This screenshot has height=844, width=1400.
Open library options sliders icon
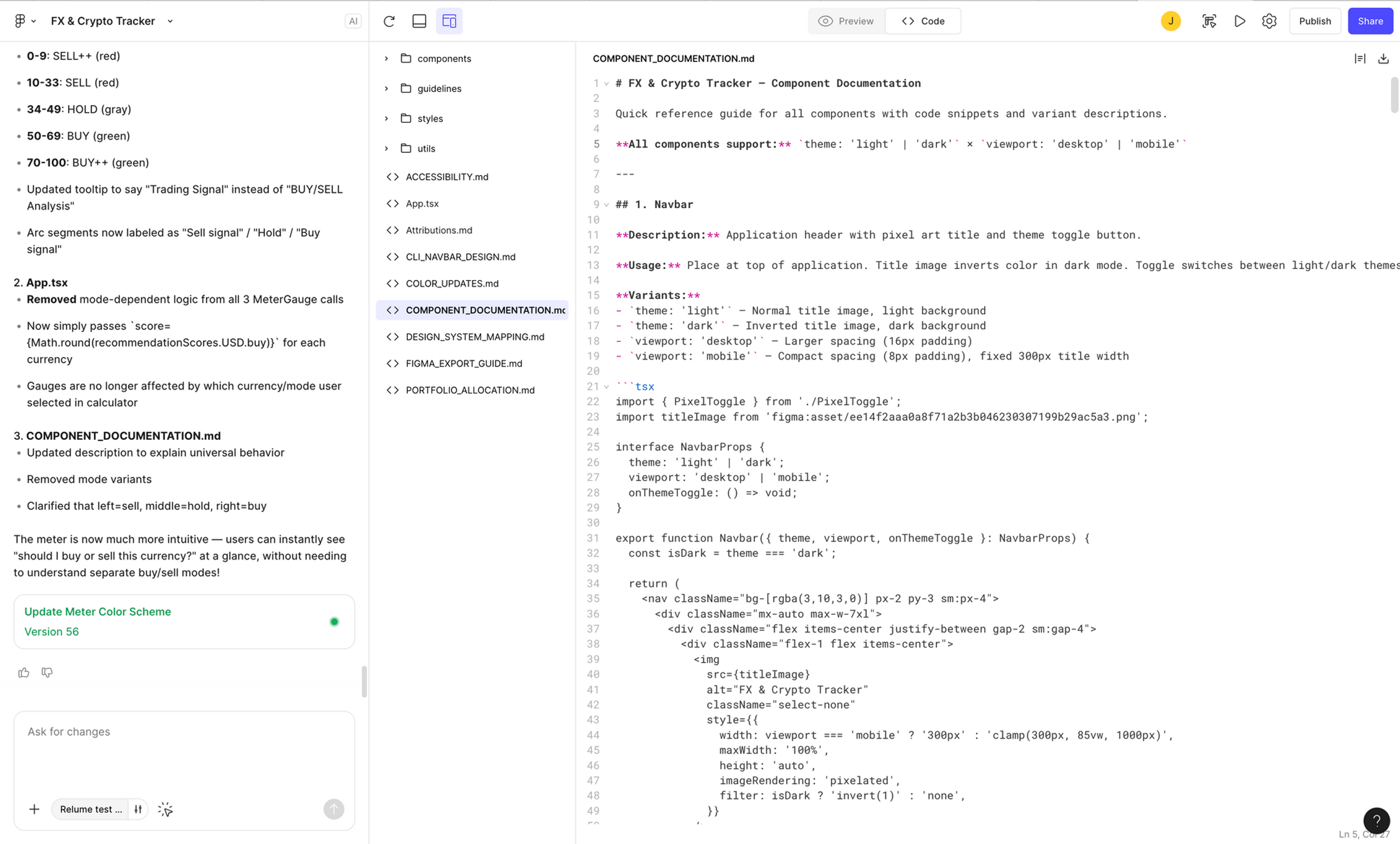[138, 809]
